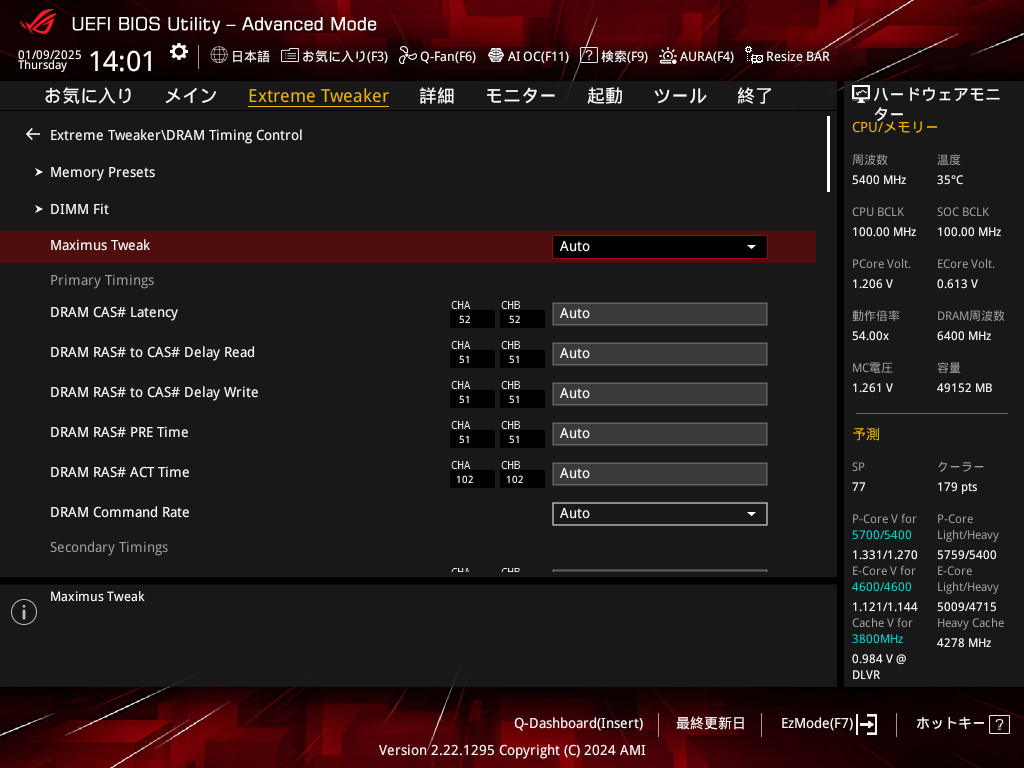Image resolution: width=1024 pixels, height=768 pixels.
Task: Open language selector globe icon
Action: tap(219, 56)
